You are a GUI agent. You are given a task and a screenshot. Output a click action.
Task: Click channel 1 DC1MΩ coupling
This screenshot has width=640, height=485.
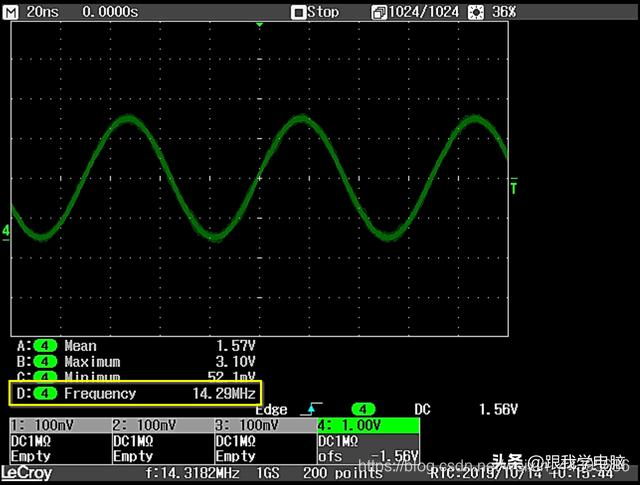click(x=31, y=441)
